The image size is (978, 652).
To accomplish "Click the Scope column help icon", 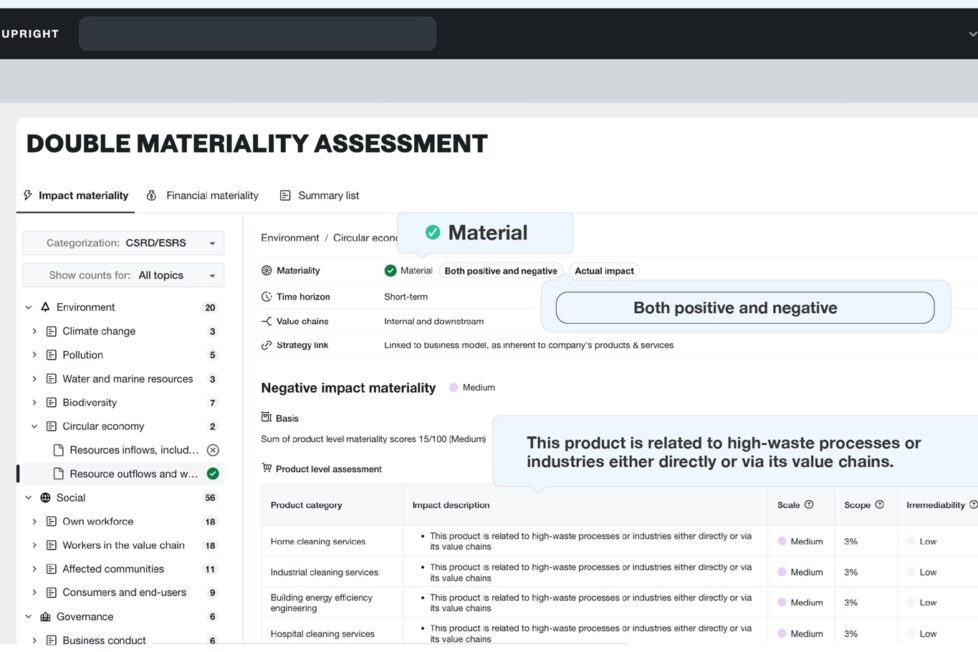I will (x=879, y=505).
